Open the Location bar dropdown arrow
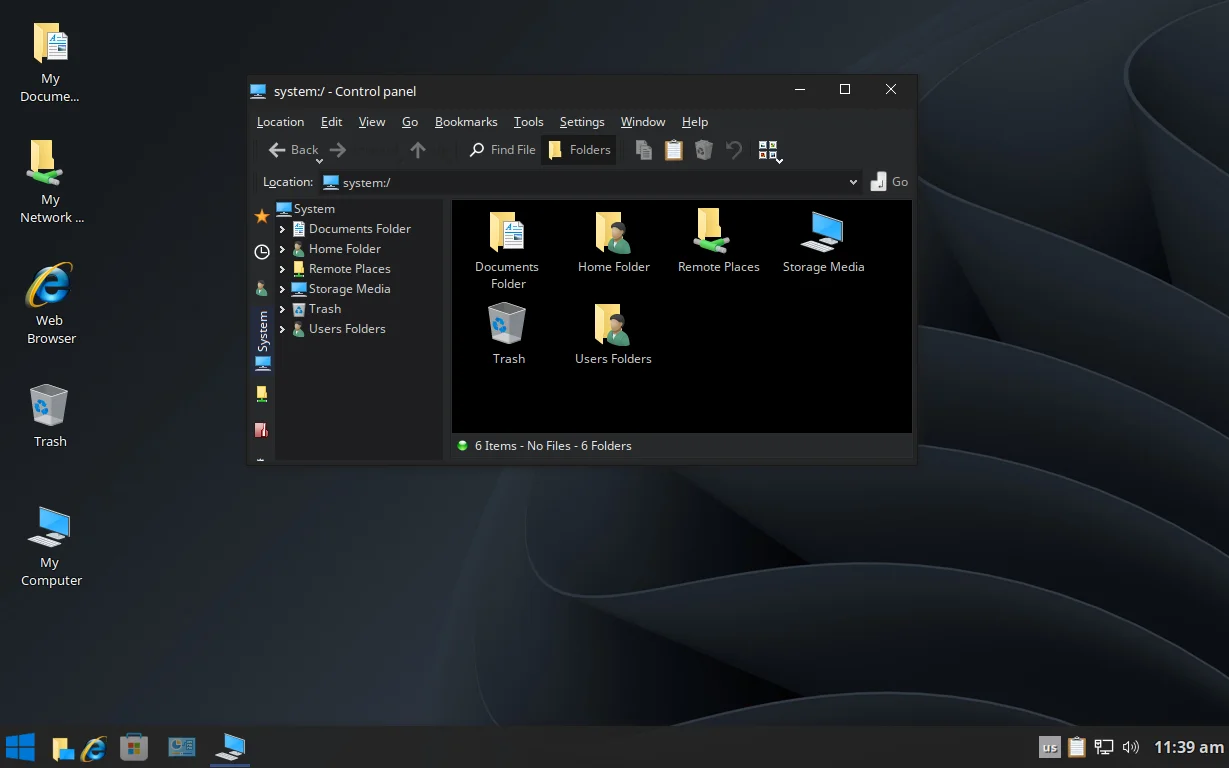Viewport: 1229px width, 768px height. click(853, 182)
